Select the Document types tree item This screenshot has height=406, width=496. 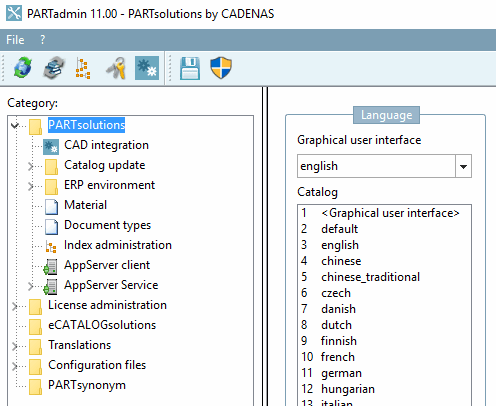pos(107,225)
